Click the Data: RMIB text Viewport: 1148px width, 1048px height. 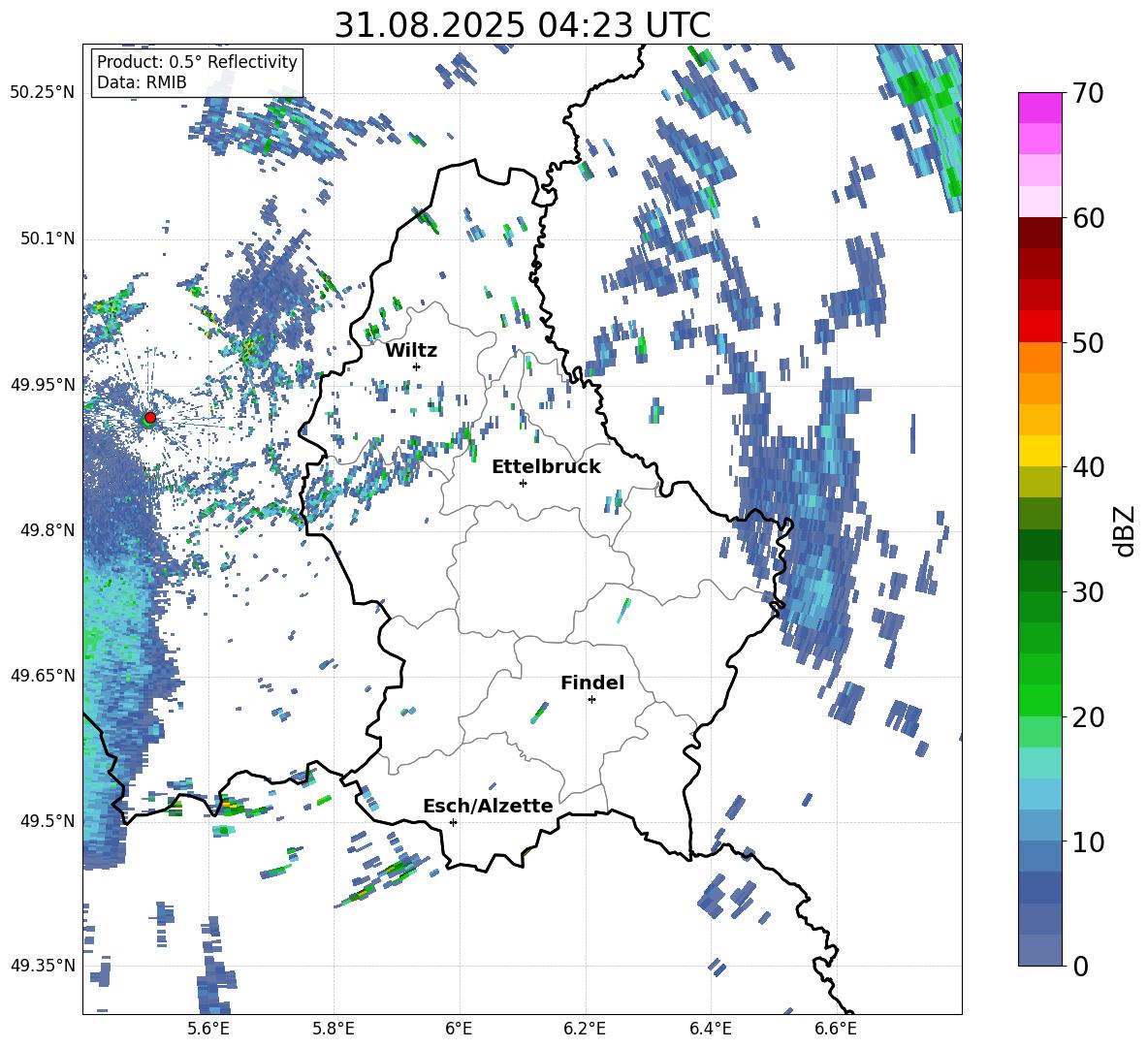click(x=142, y=82)
